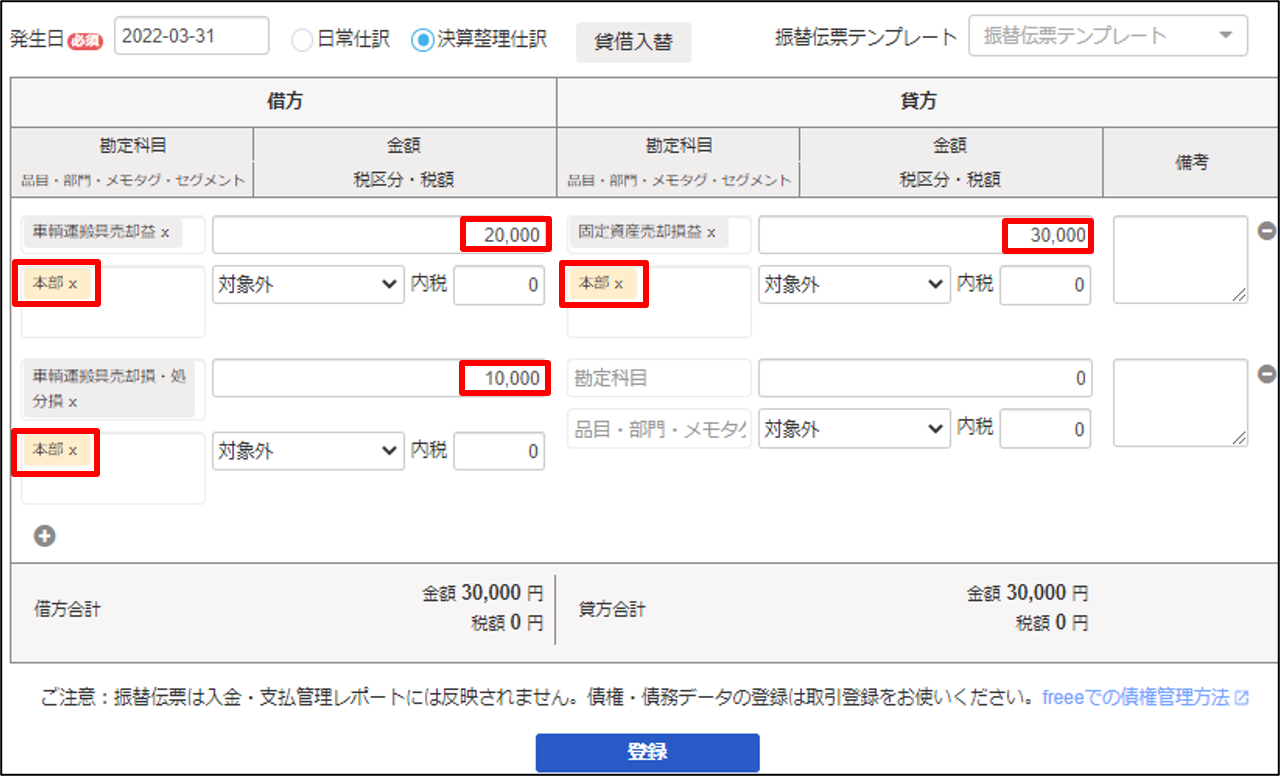Click the 貸方 column header

coord(918,102)
